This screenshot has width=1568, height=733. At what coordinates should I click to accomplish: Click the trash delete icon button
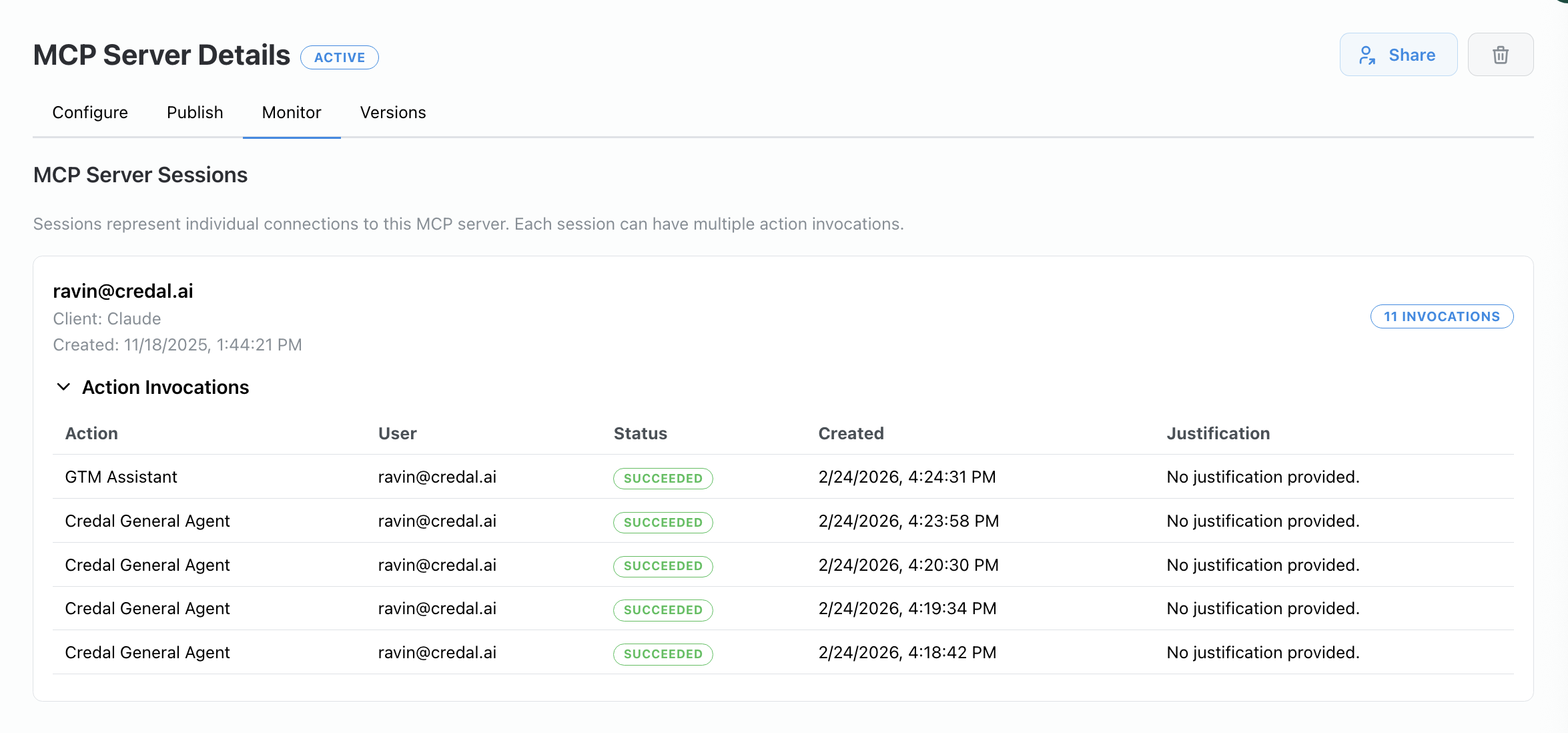click(1500, 55)
